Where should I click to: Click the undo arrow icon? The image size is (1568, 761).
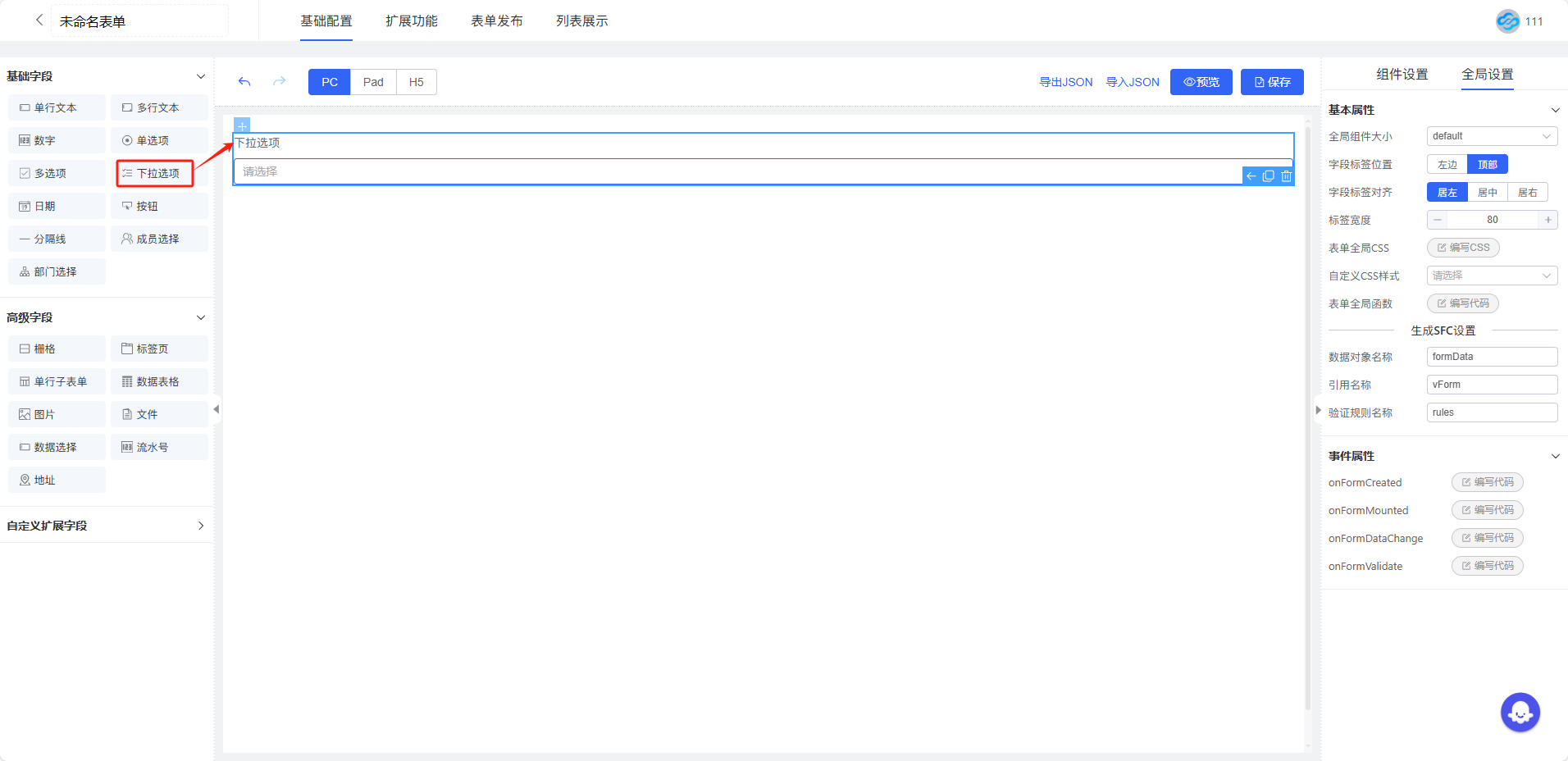pos(244,82)
